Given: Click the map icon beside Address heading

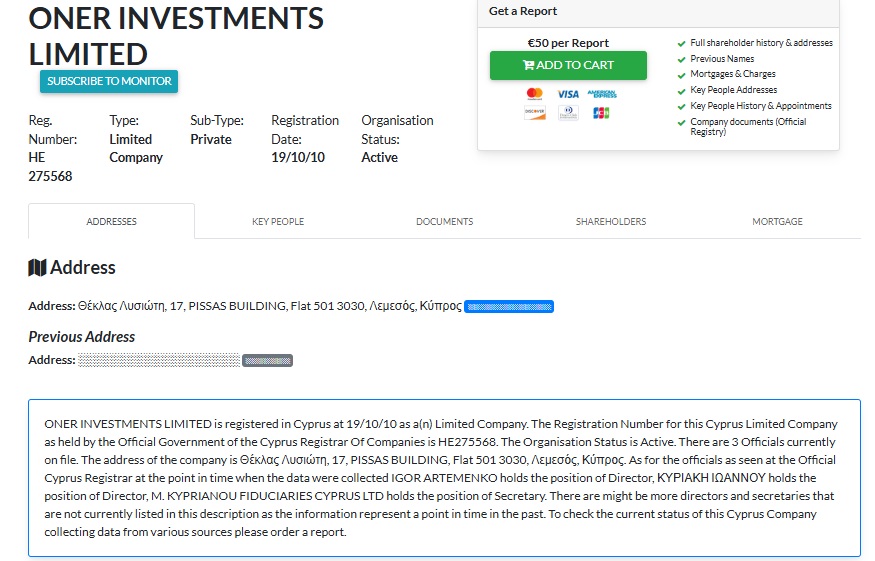Looking at the screenshot, I should click(x=37, y=268).
